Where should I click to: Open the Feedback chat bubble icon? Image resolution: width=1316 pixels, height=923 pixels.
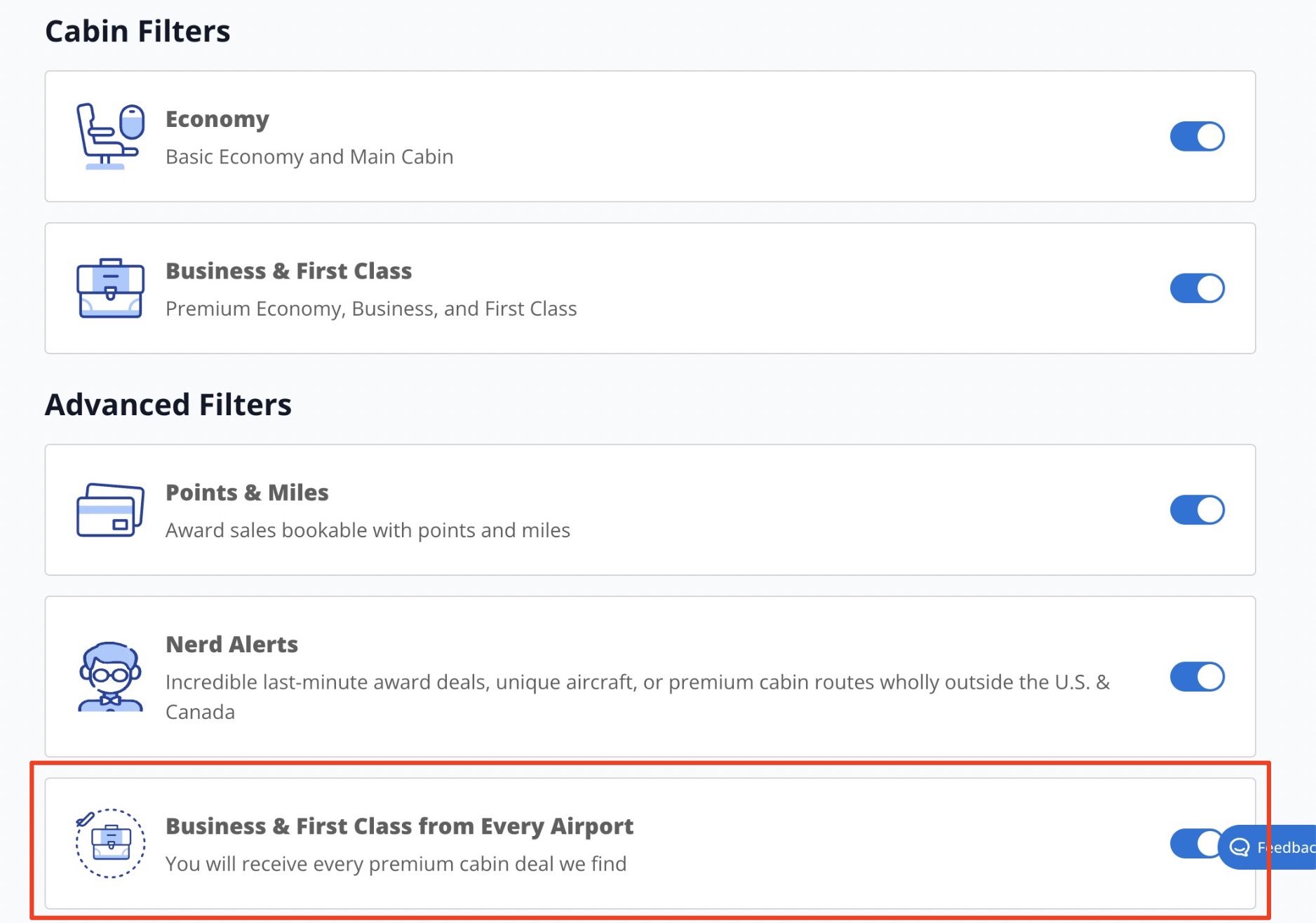tap(1240, 847)
